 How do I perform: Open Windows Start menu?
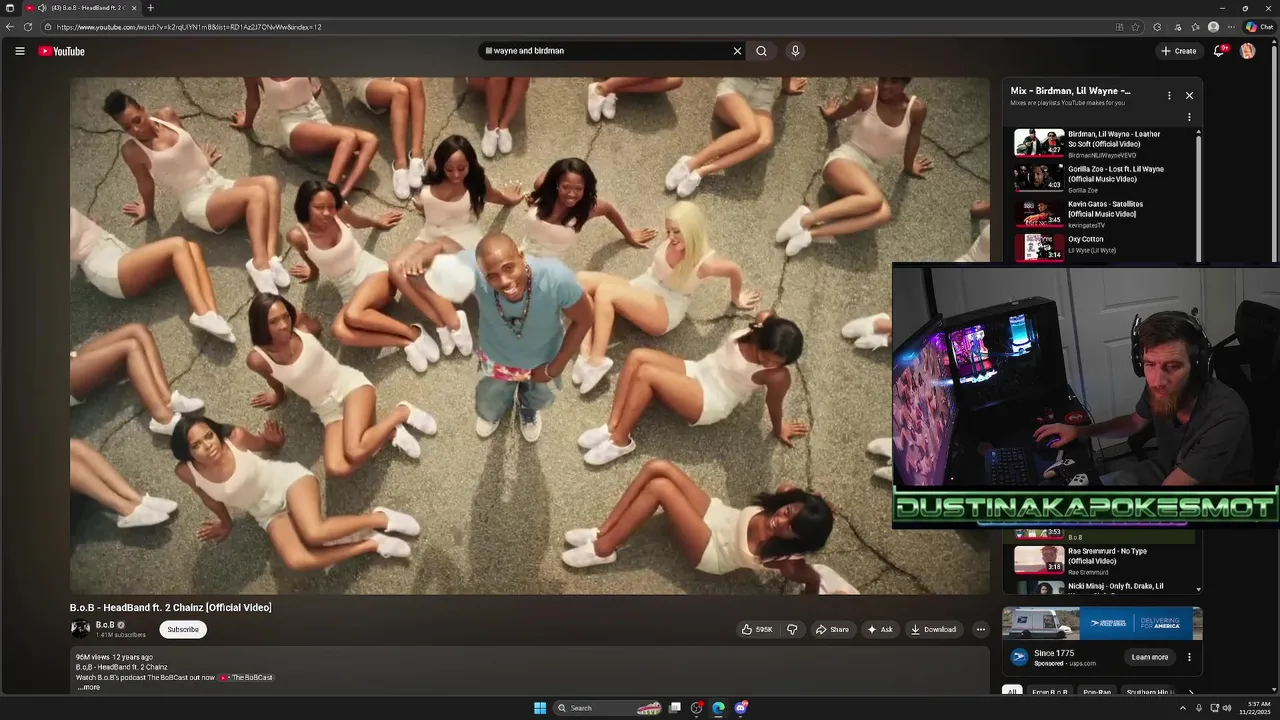[540, 708]
